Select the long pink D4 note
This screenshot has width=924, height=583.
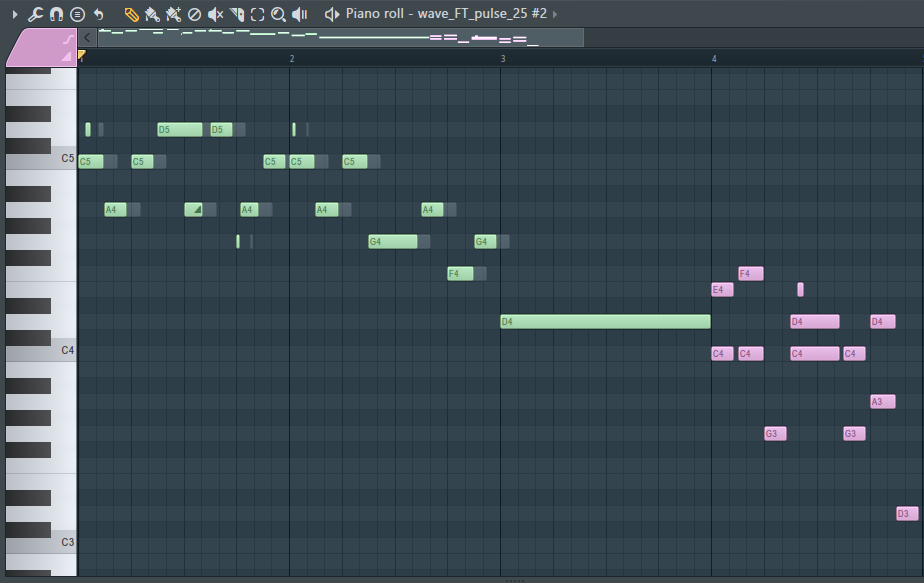point(815,321)
